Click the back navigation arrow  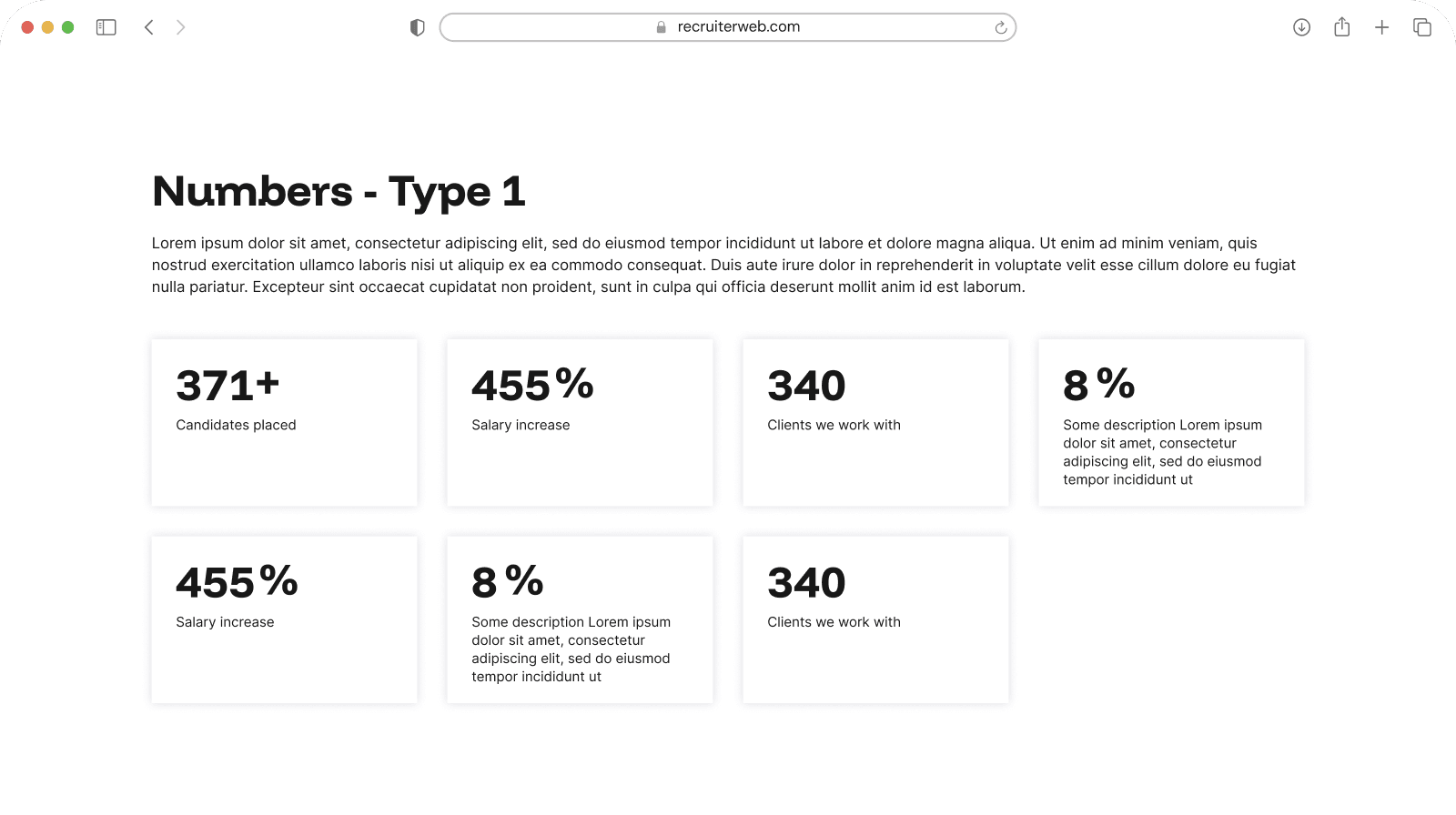(x=149, y=27)
